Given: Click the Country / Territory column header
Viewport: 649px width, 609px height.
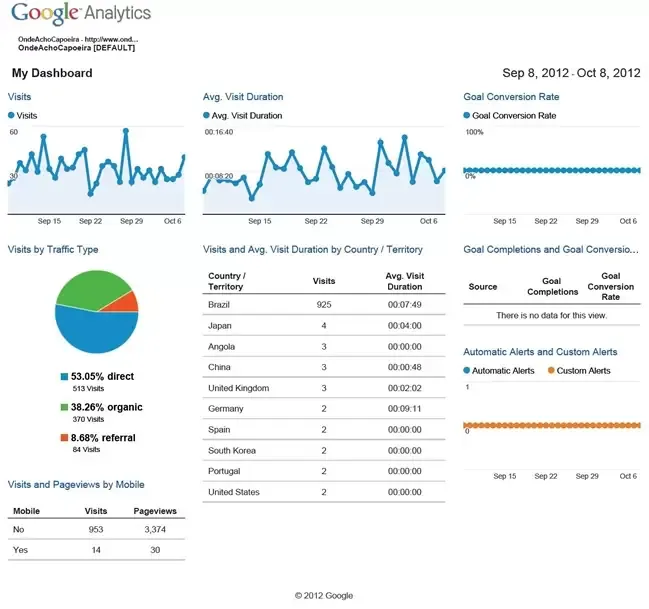Looking at the screenshot, I should coord(227,281).
